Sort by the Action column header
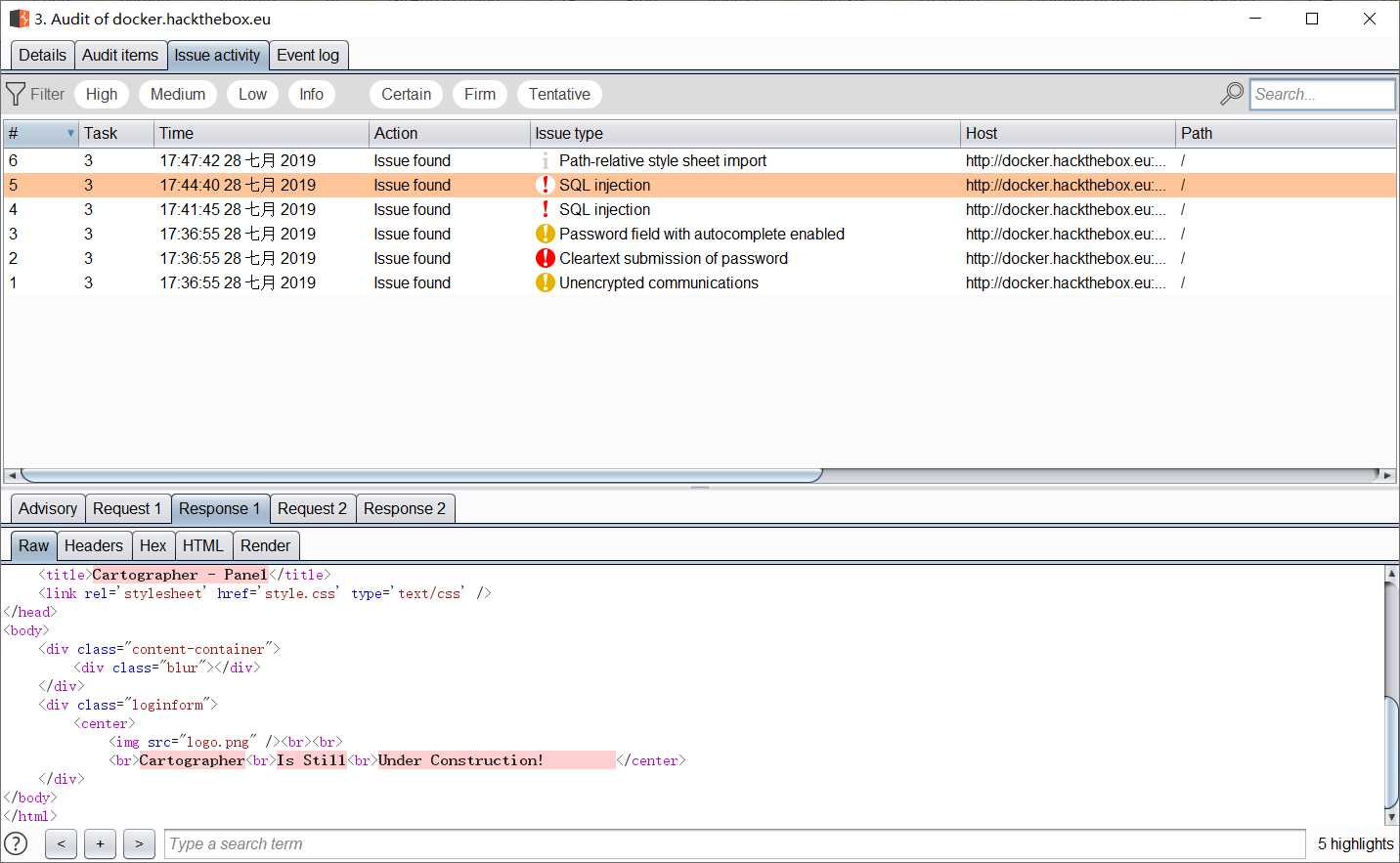Viewport: 1400px width, 863px height. 450,133
